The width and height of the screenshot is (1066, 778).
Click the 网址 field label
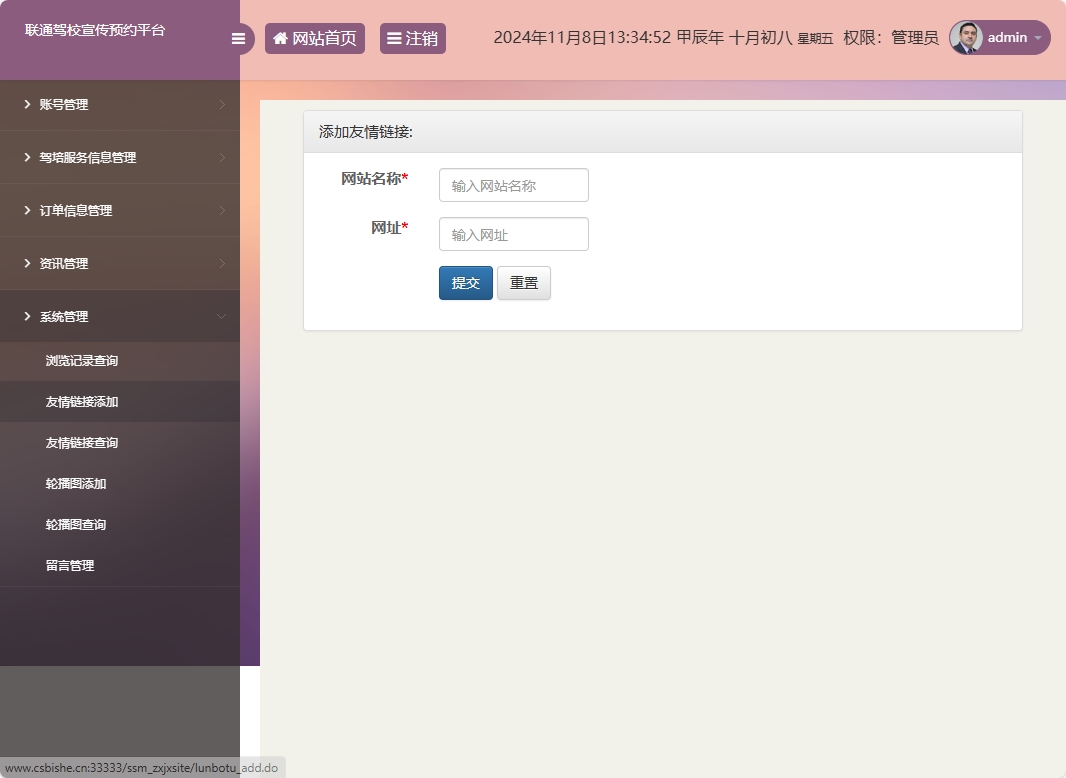[x=389, y=228]
